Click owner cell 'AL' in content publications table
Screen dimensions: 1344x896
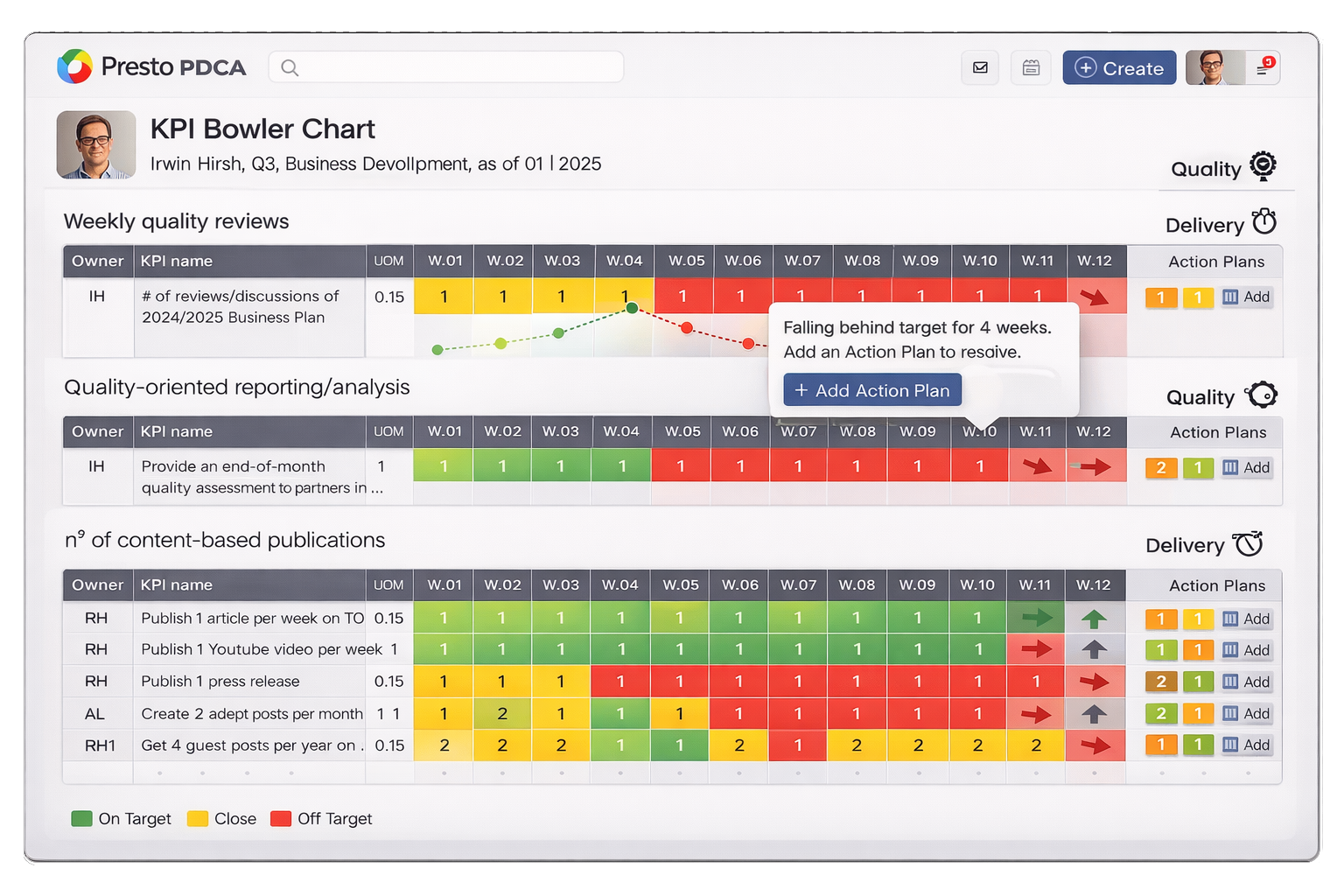(95, 714)
